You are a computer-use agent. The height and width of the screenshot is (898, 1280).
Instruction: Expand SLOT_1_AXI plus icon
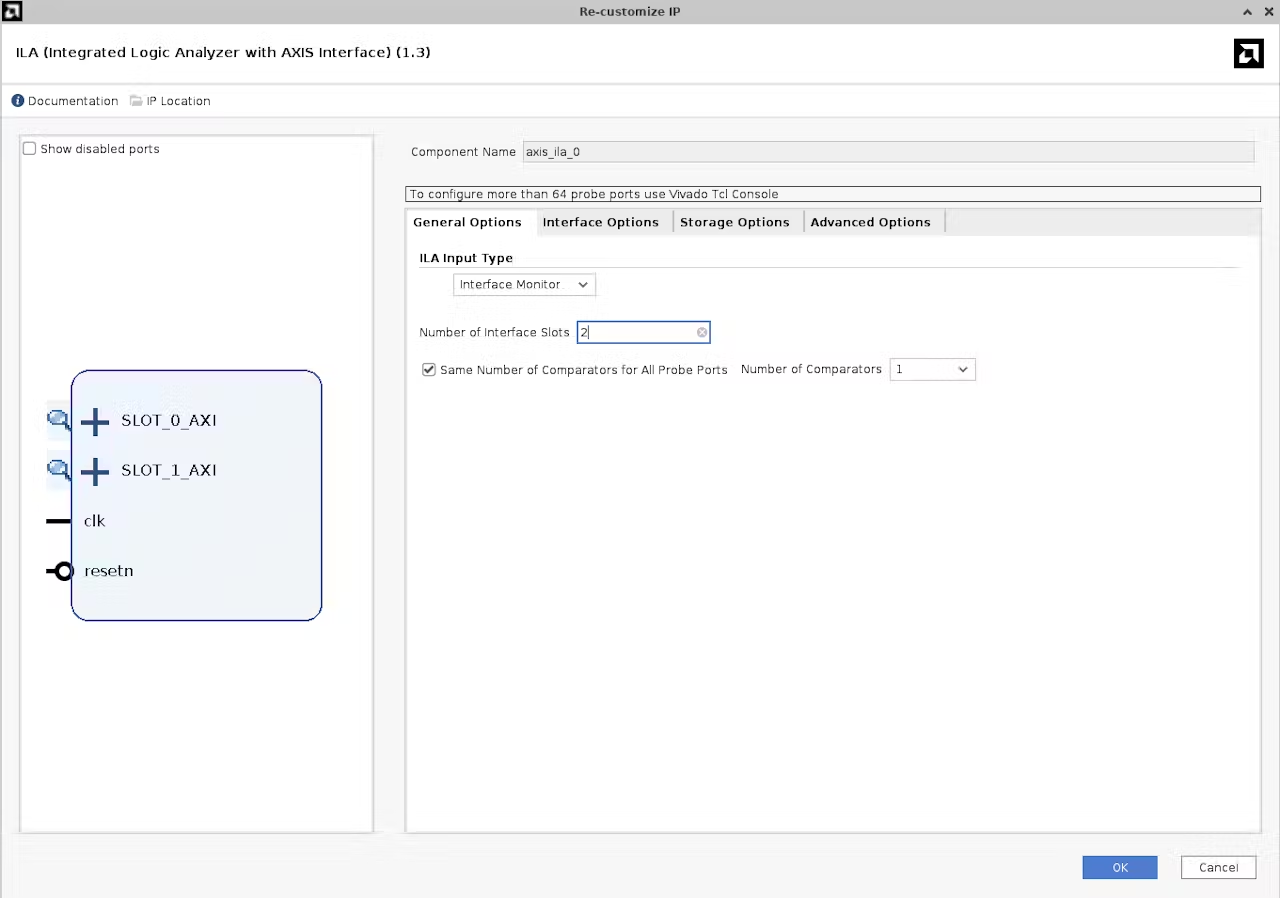point(95,471)
